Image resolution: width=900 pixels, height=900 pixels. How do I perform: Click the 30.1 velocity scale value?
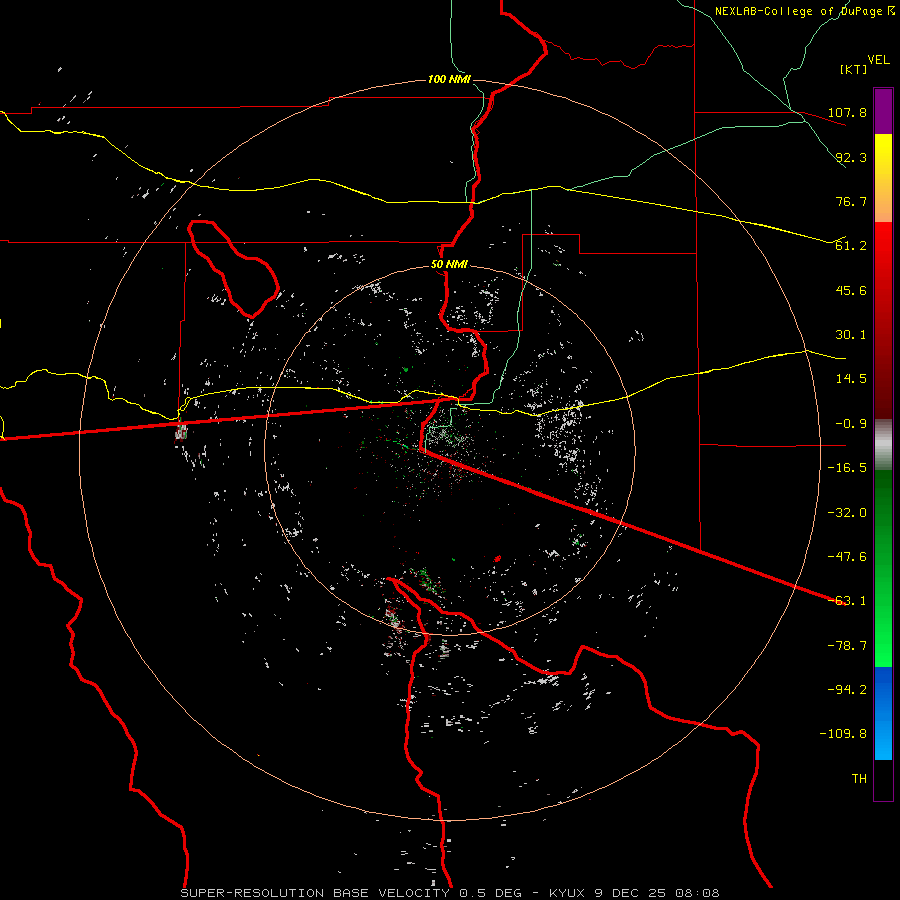coord(851,335)
